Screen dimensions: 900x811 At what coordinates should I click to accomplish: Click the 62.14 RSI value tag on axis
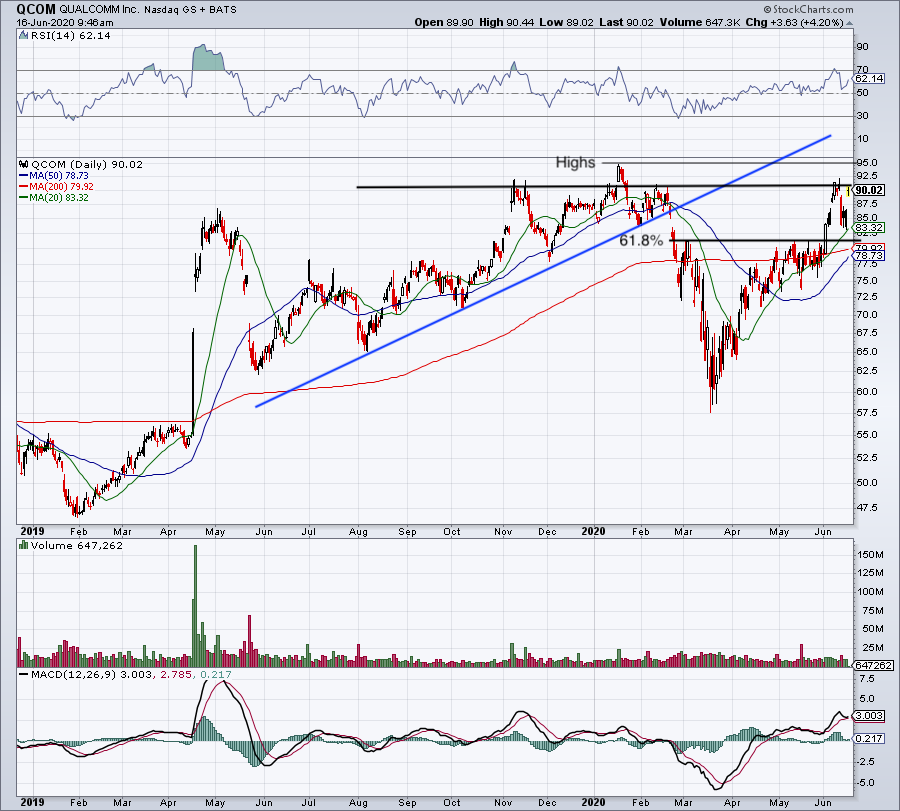(869, 79)
